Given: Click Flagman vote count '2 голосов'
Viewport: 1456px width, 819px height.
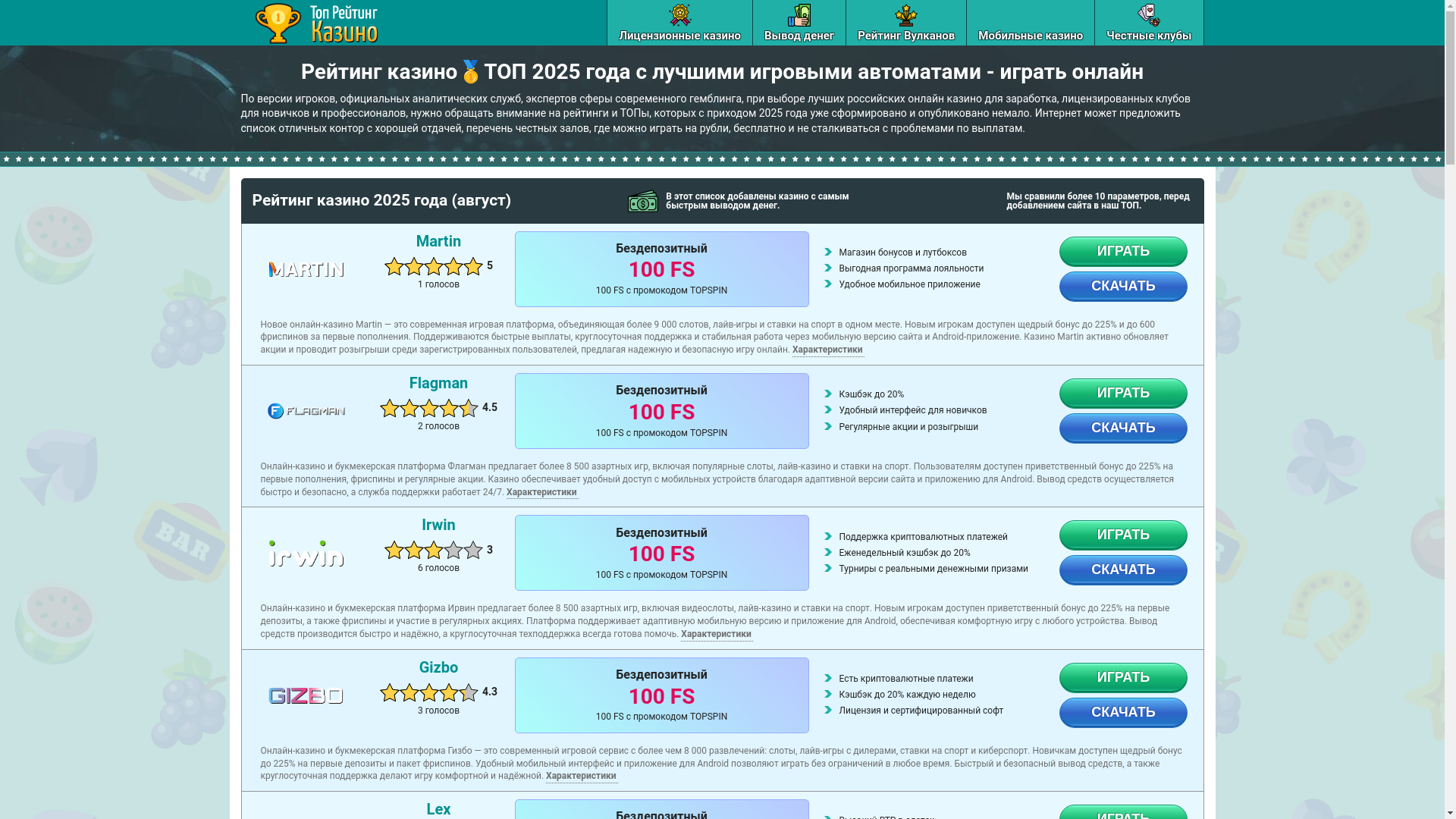Looking at the screenshot, I should (x=438, y=426).
